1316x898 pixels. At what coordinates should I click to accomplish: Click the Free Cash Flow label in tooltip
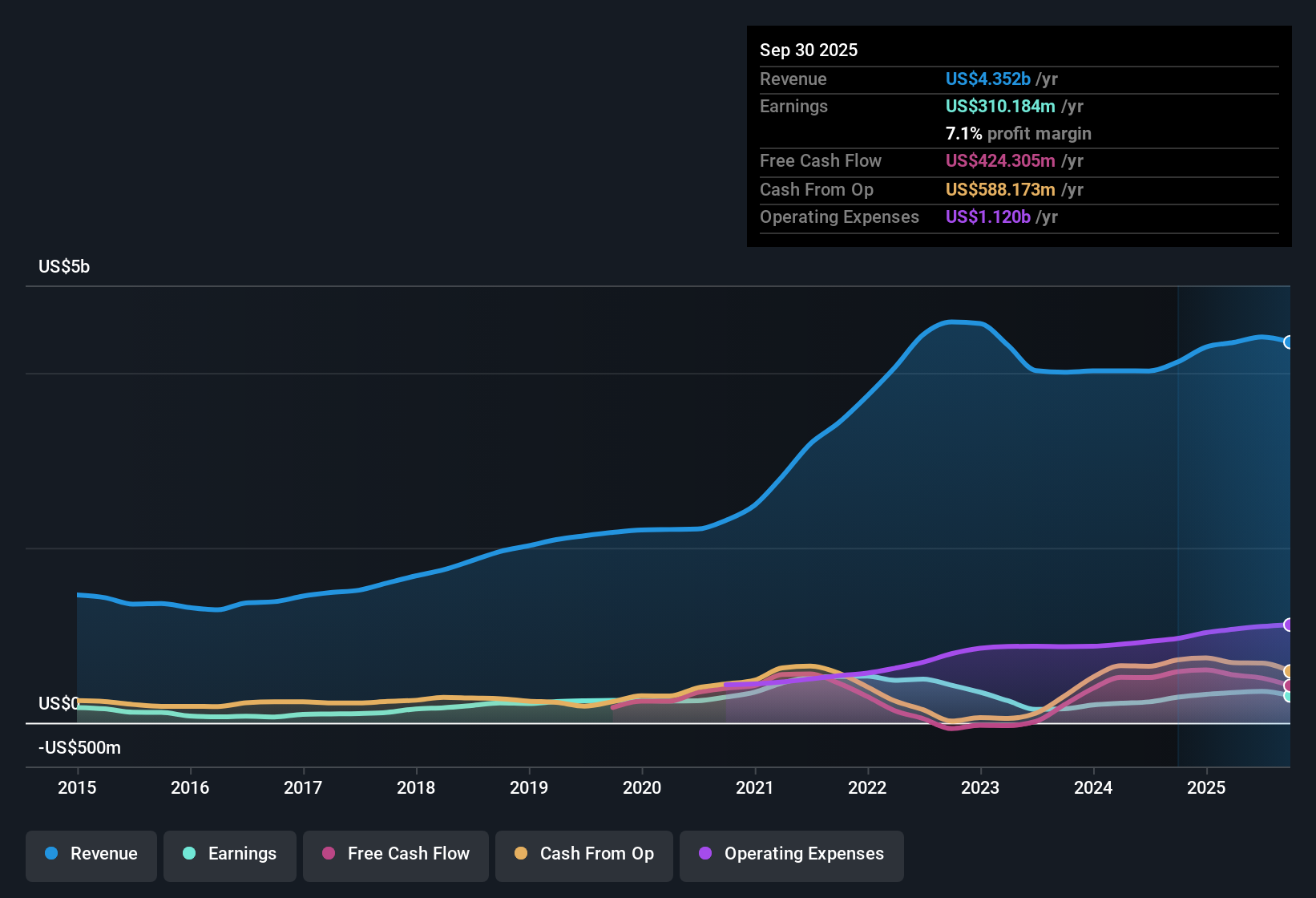point(821,160)
